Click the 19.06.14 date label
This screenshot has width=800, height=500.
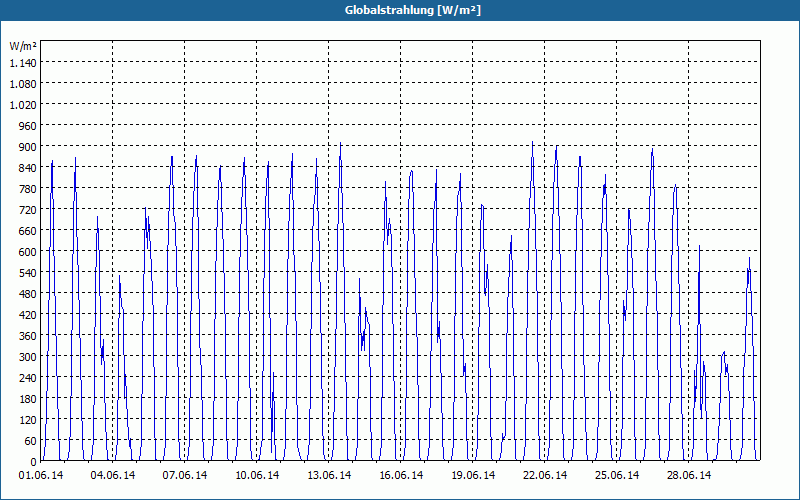click(x=472, y=476)
